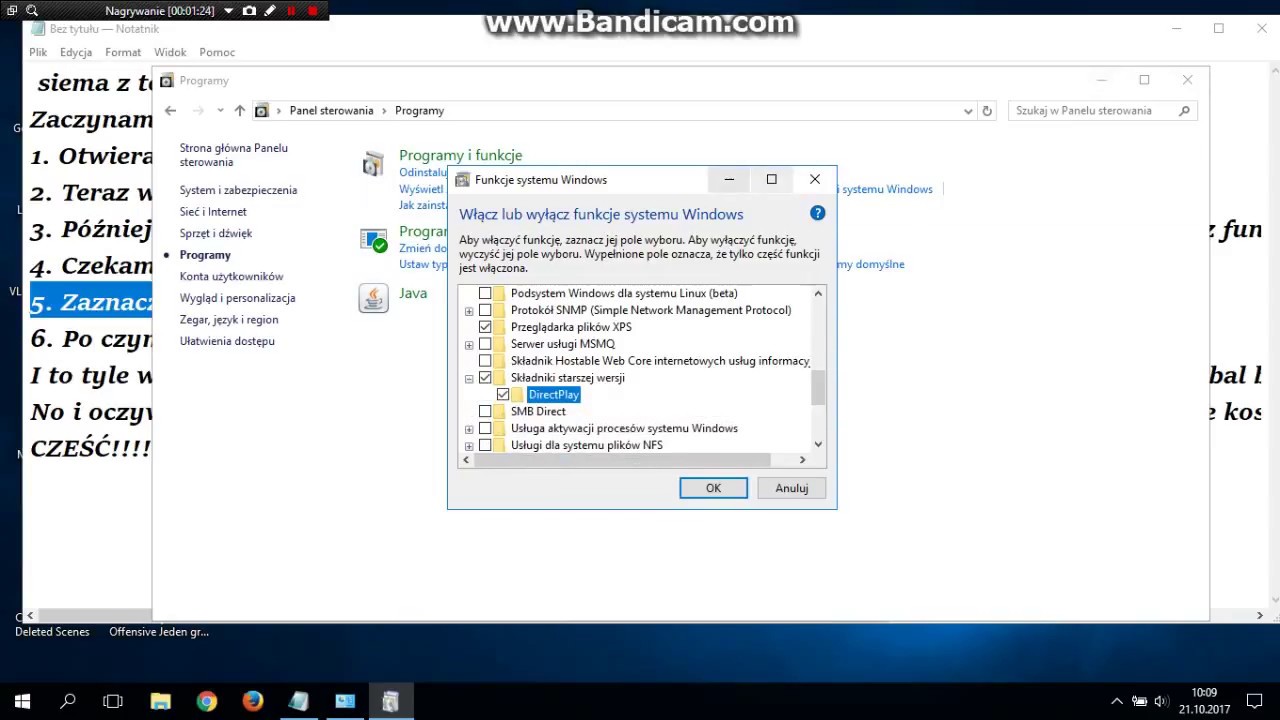Screen dimensions: 1280x720
Task: Refresh the Control Panel view
Action: (x=987, y=111)
